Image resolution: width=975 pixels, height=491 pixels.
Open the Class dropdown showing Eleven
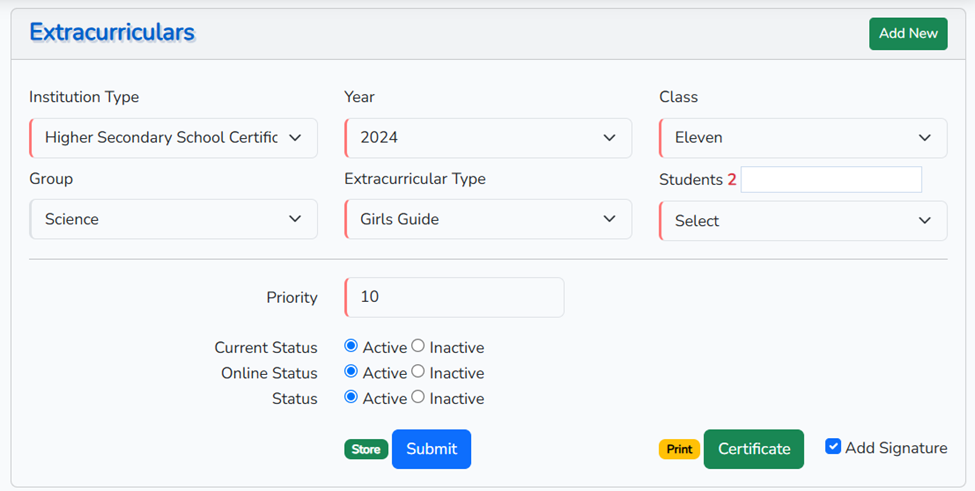[x=803, y=138]
